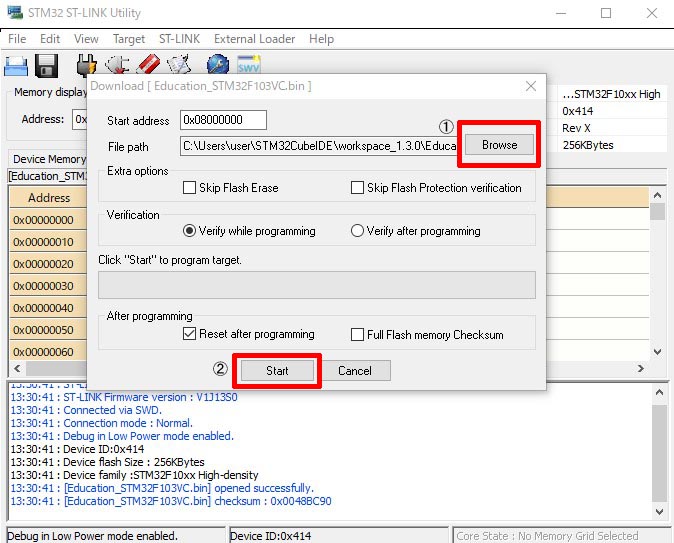Click device info value 'Rev X'
This screenshot has width=674, height=543.
576,128
